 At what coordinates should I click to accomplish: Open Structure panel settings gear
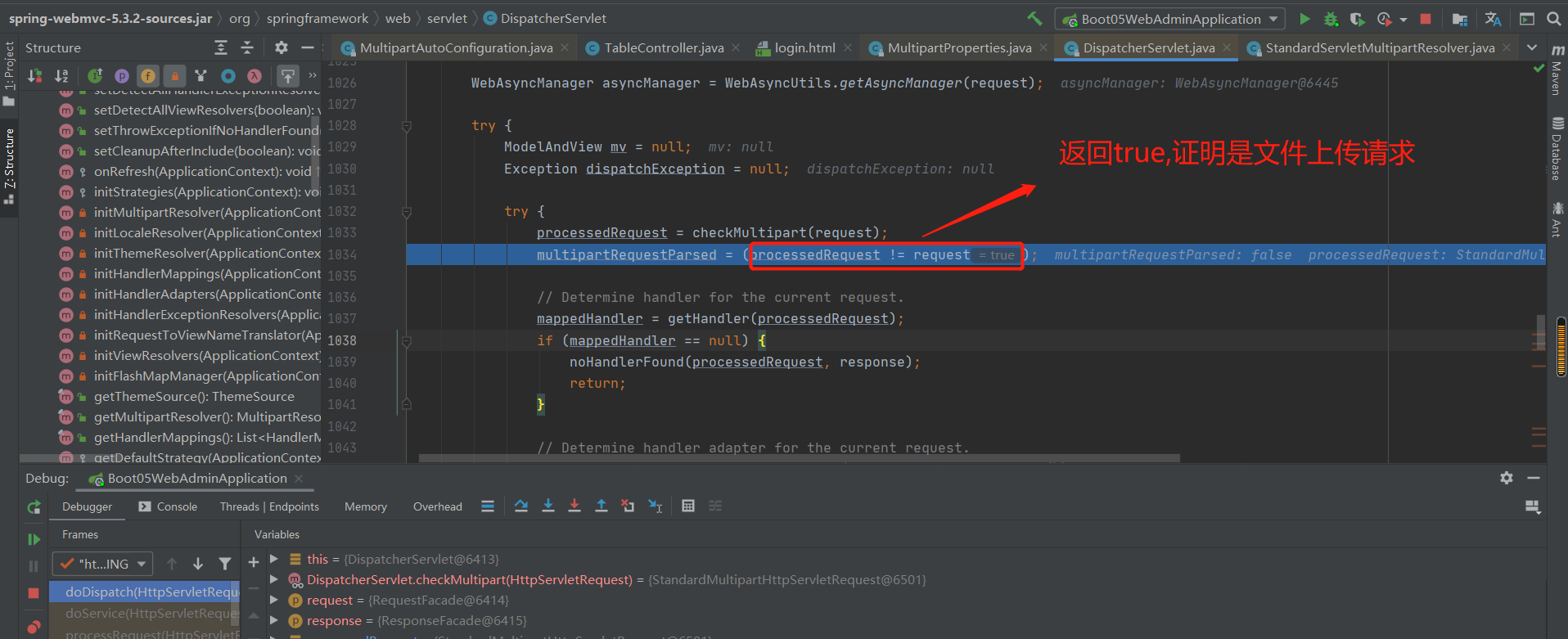click(x=282, y=47)
